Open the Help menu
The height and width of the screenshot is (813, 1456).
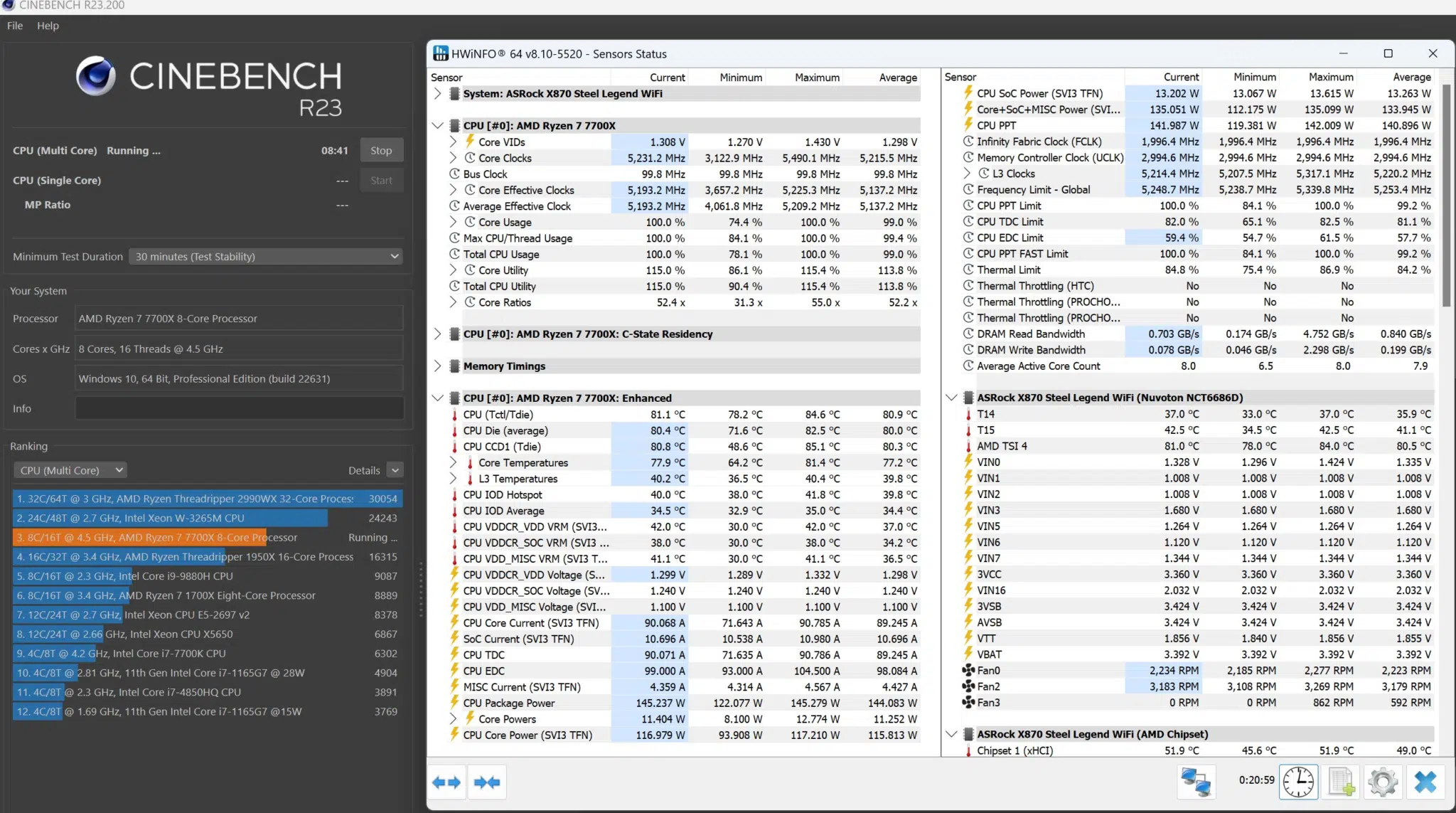click(48, 26)
